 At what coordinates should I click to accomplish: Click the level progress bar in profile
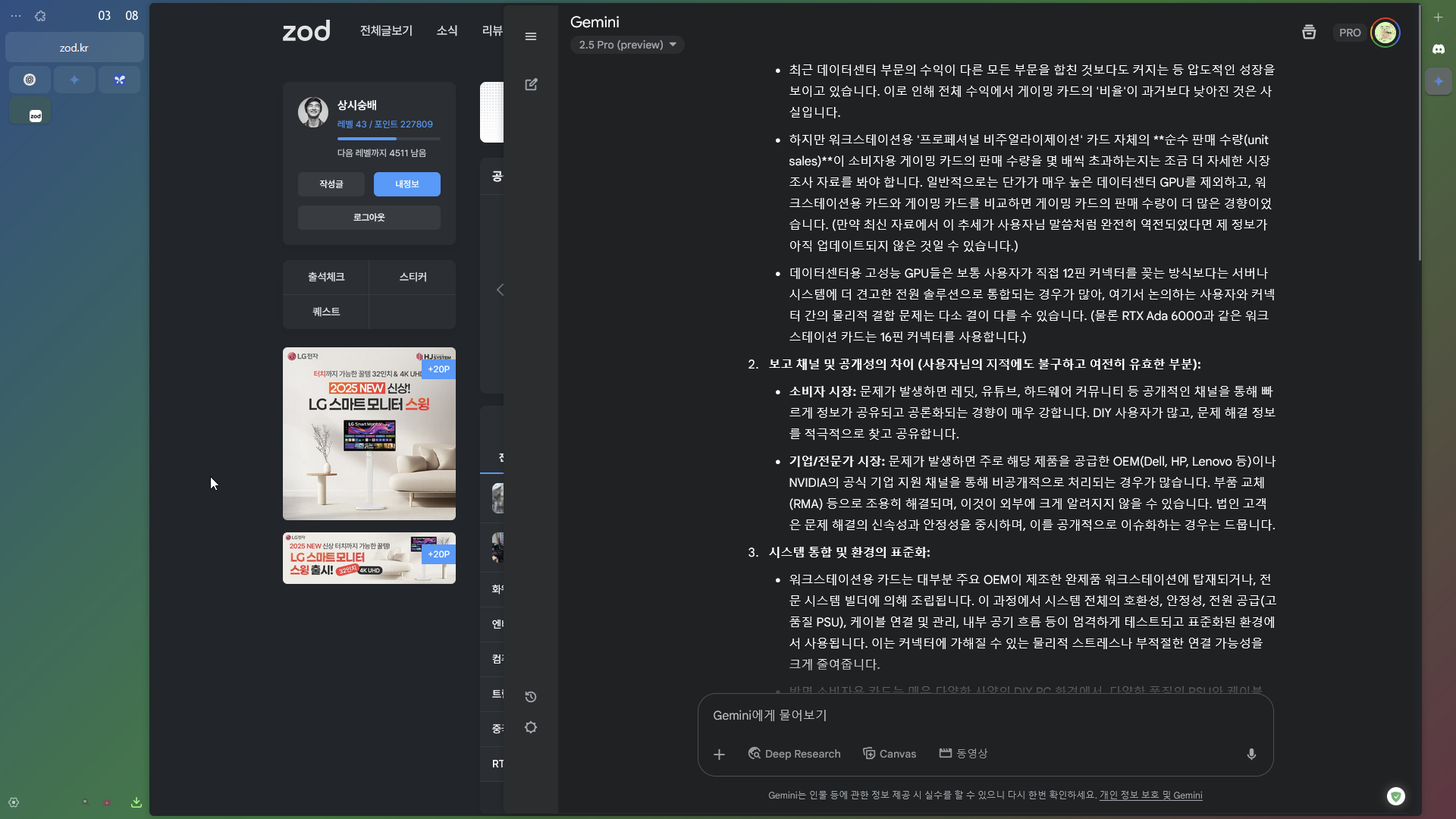(389, 139)
